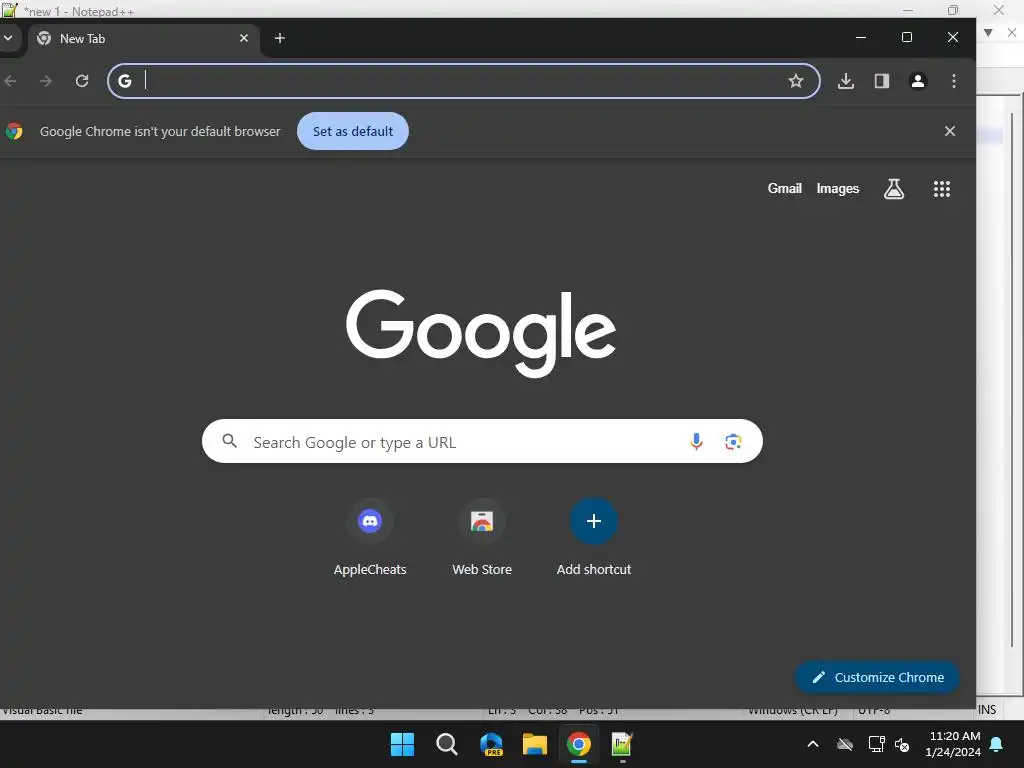
Task: Open the Web Store shortcut
Action: [x=482, y=537]
